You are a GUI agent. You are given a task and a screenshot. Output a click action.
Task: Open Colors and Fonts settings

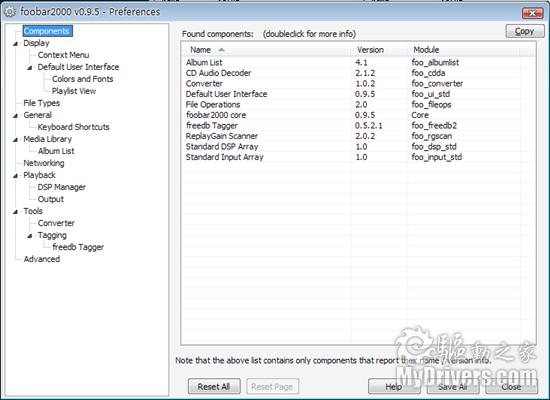[x=82, y=79]
